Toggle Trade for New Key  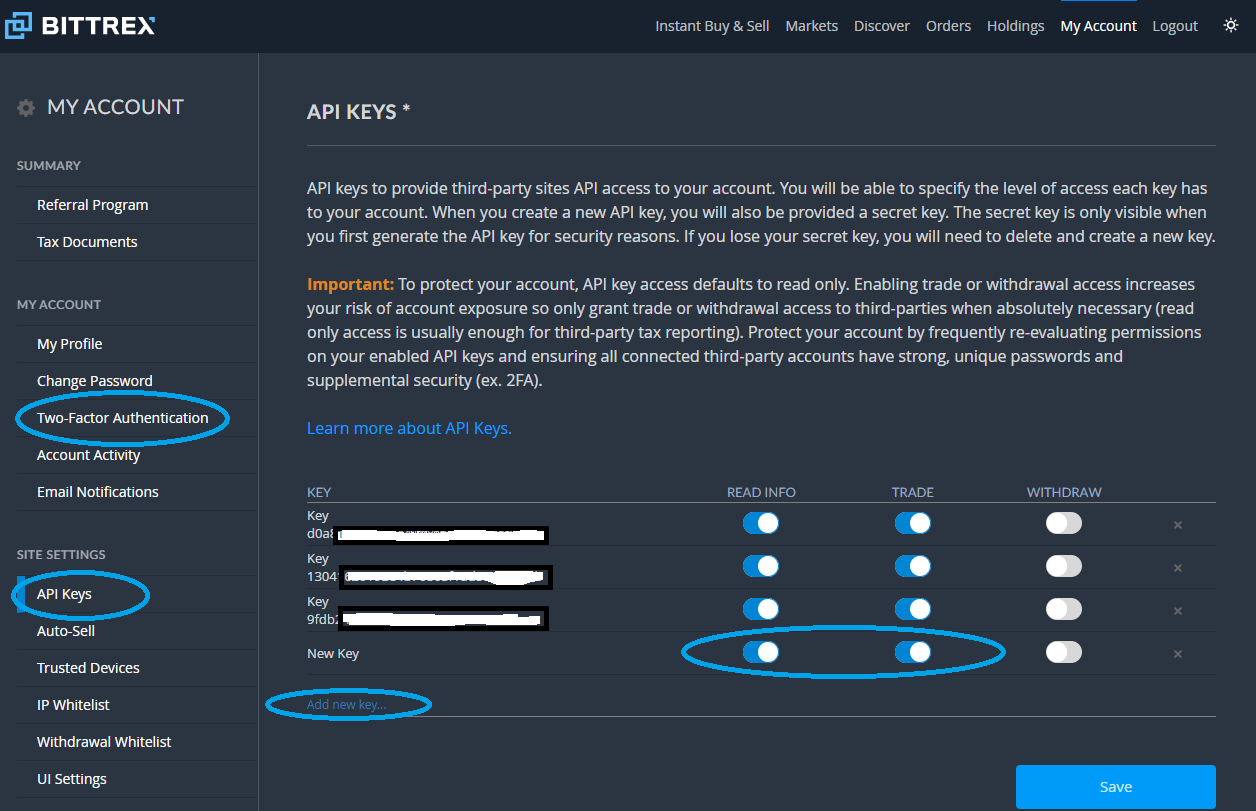click(913, 652)
